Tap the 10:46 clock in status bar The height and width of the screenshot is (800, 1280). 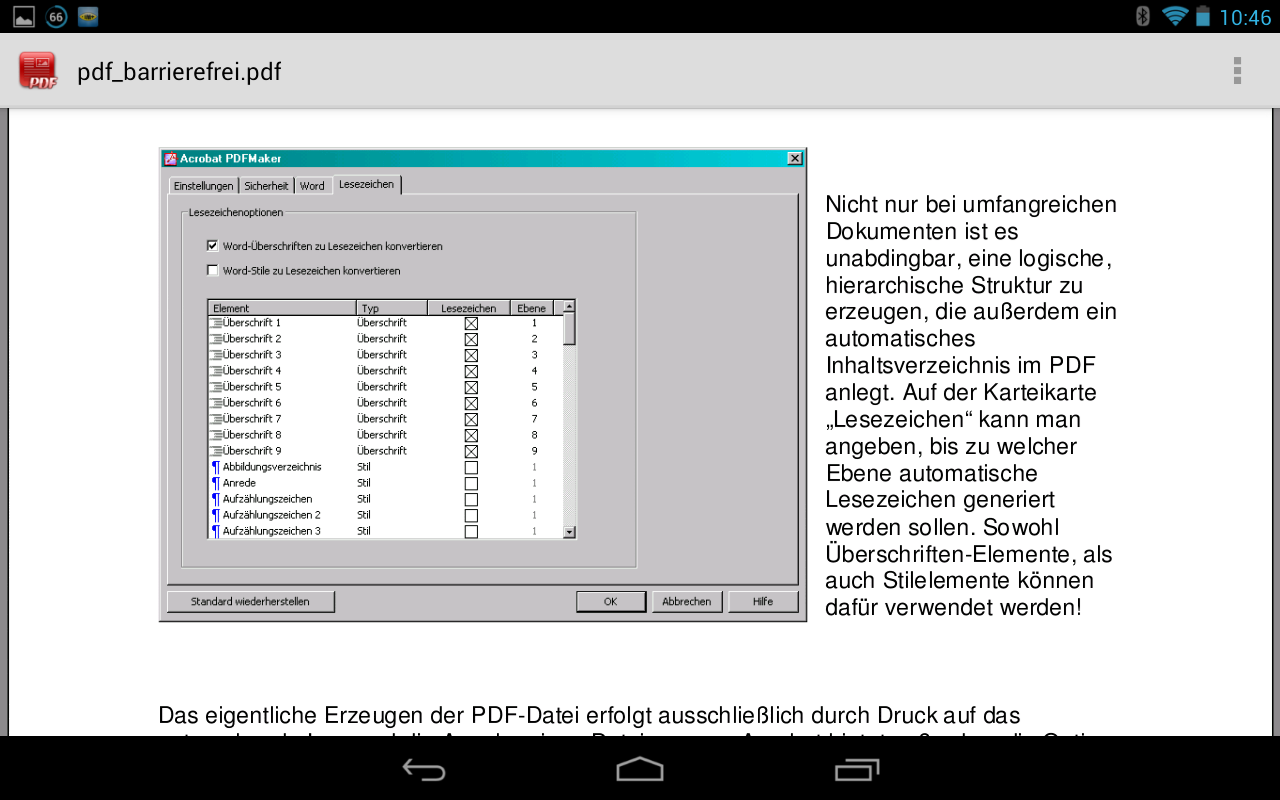1245,17
